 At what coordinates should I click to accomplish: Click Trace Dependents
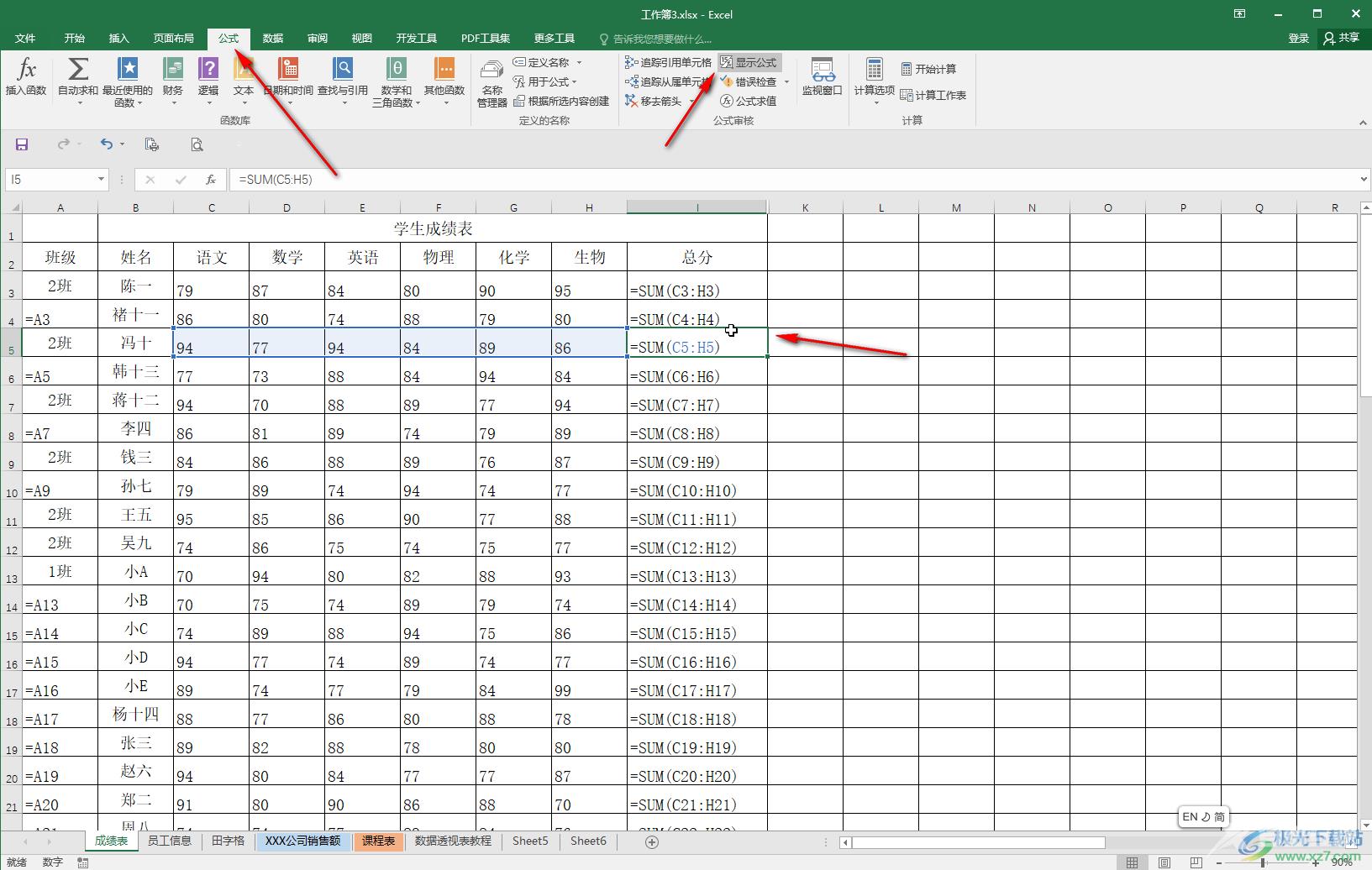[669, 81]
